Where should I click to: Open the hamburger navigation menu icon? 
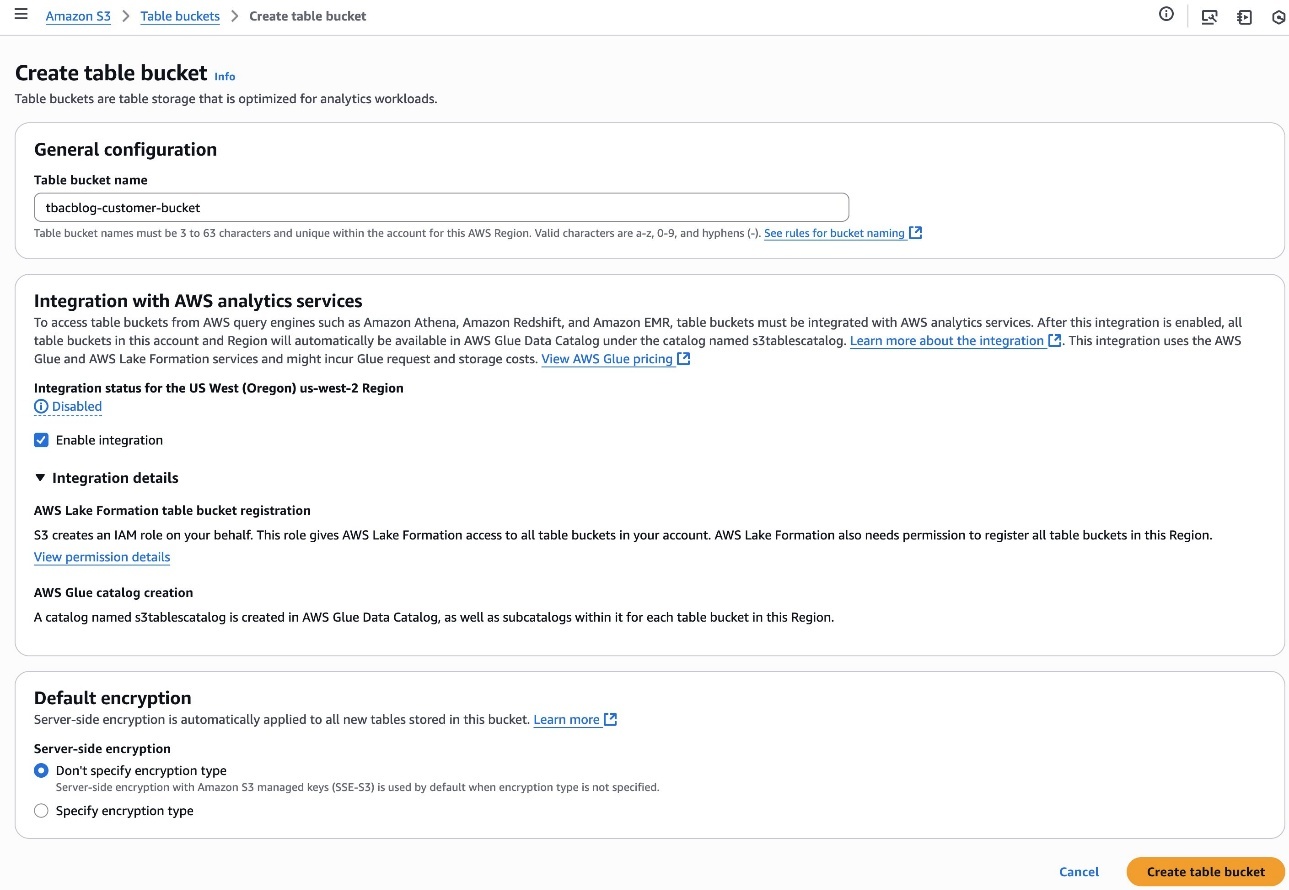20,15
